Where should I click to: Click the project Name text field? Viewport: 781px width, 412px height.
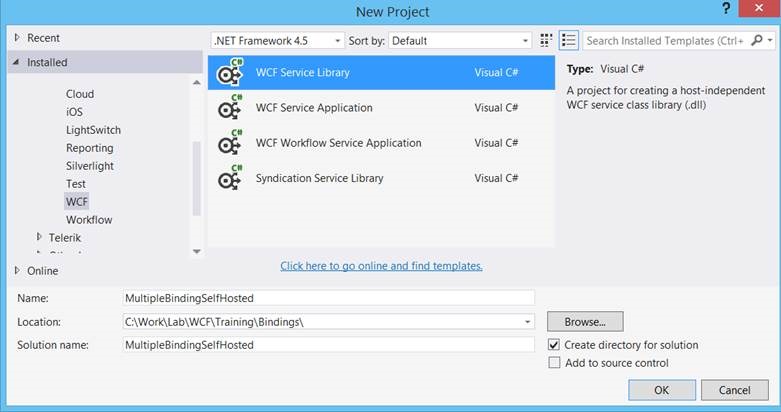click(327, 298)
